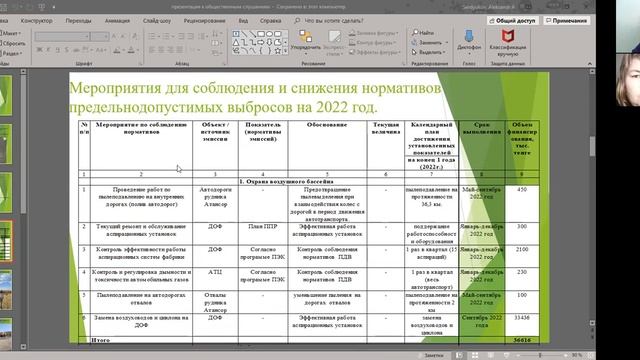Click the Find (Найти) tool
The height and width of the screenshot is (360, 640).
(x=423, y=33)
